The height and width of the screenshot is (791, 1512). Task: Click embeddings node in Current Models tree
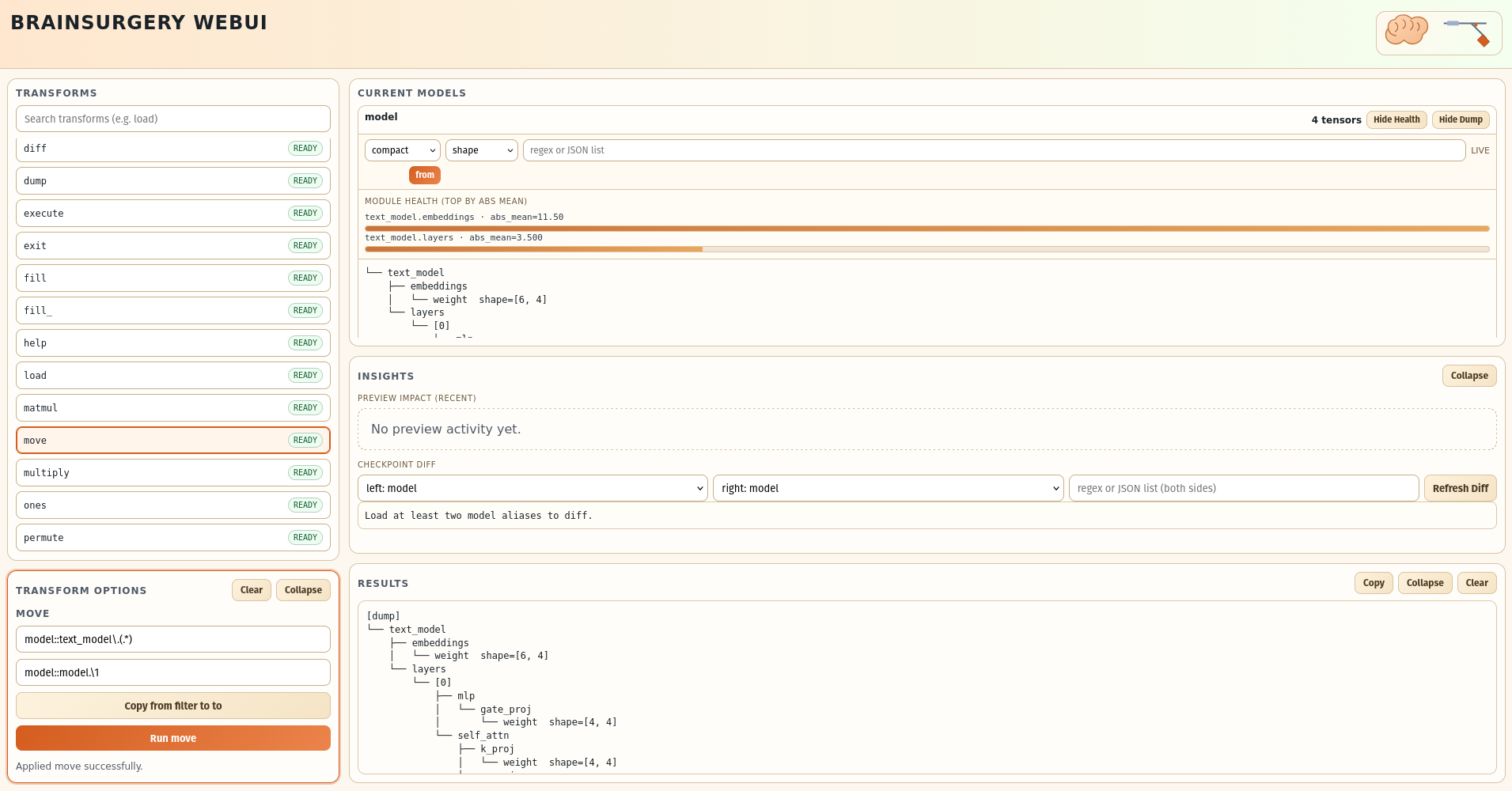438,286
